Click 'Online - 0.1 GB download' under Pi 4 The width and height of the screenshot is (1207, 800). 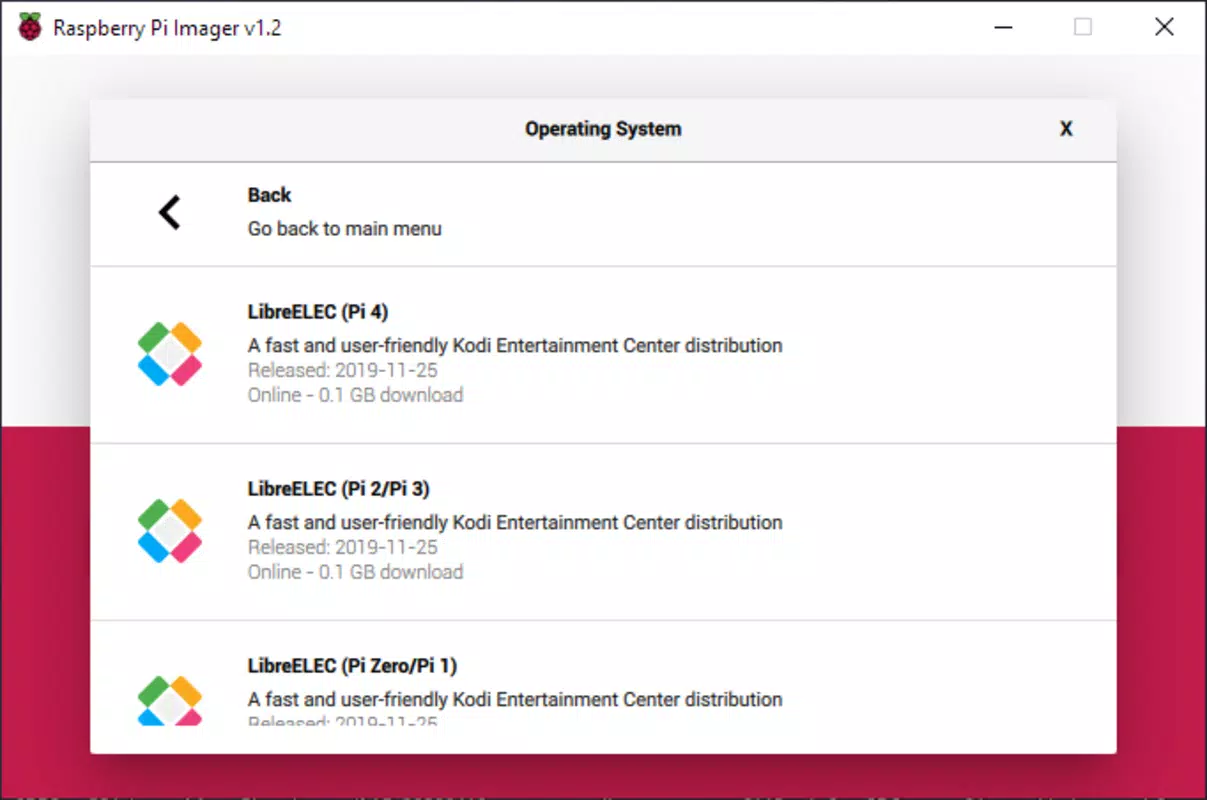pos(356,395)
